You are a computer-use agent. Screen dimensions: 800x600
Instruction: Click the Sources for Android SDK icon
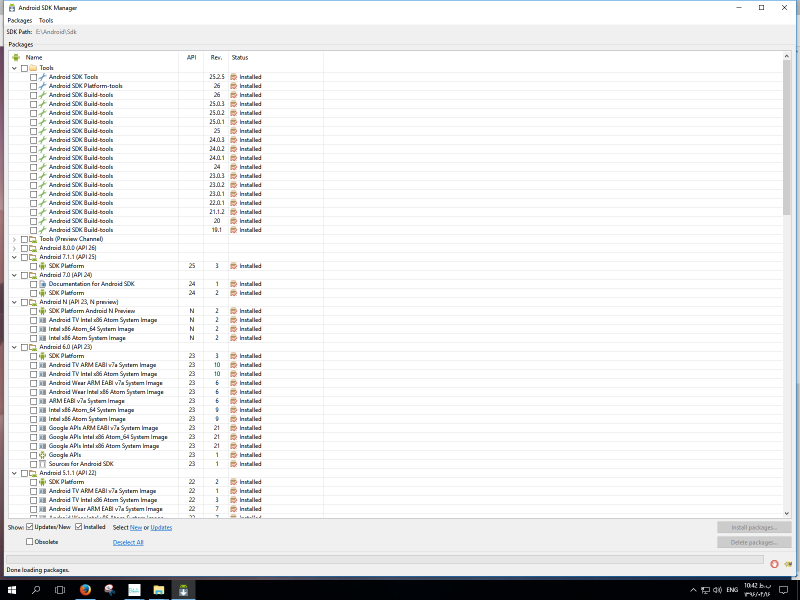pyautogui.click(x=43, y=464)
